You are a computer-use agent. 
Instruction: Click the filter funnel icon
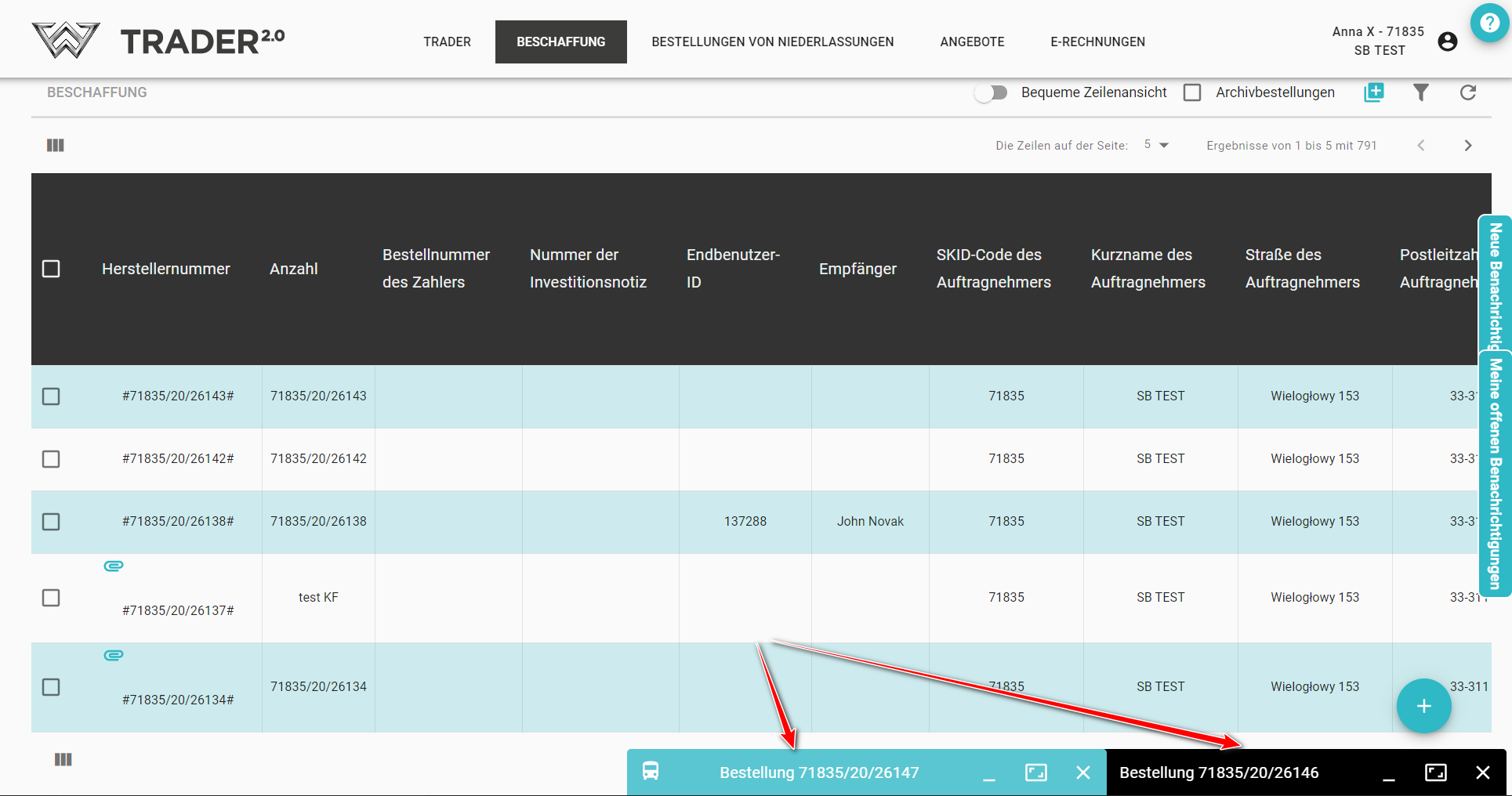[1420, 92]
